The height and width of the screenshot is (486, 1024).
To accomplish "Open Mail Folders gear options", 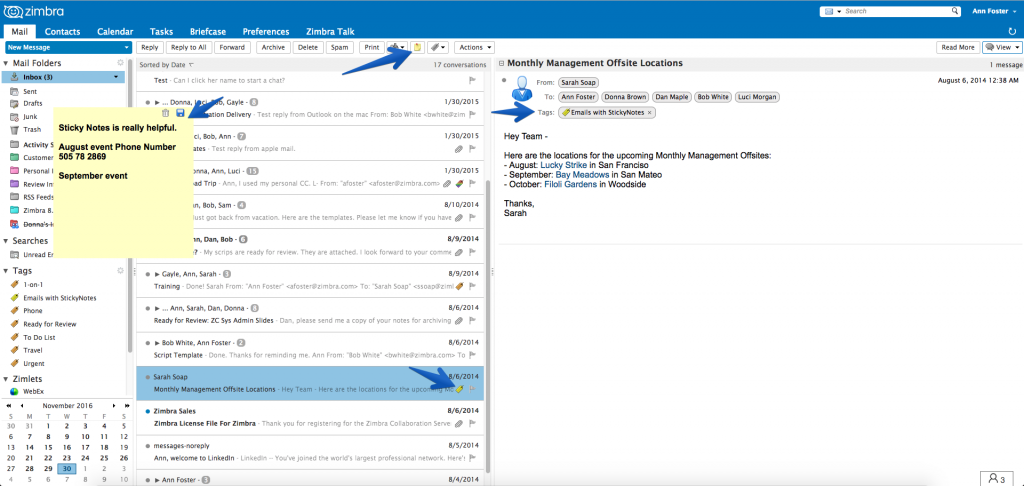I will [120, 63].
